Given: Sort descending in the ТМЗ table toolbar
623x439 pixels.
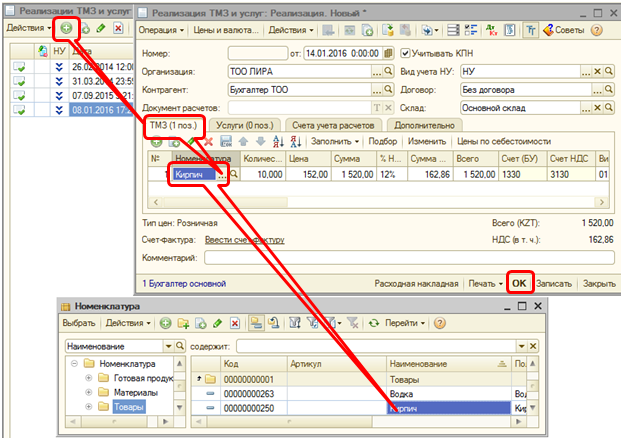Looking at the screenshot, I should (296, 141).
